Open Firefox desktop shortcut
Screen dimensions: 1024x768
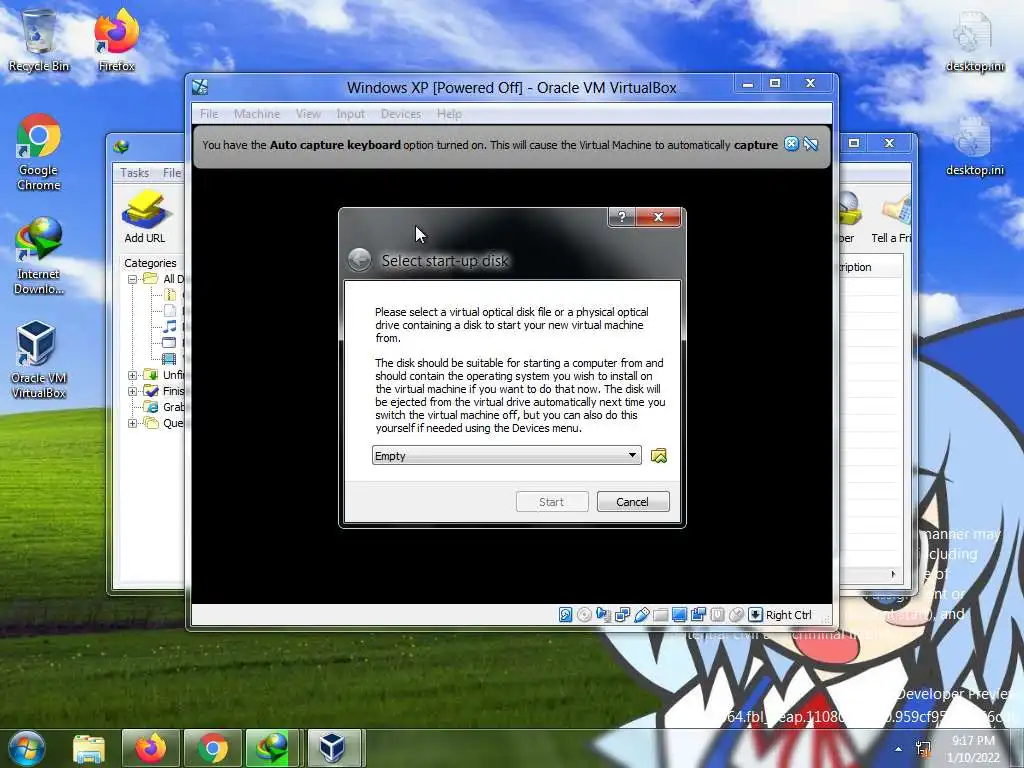pos(116,40)
